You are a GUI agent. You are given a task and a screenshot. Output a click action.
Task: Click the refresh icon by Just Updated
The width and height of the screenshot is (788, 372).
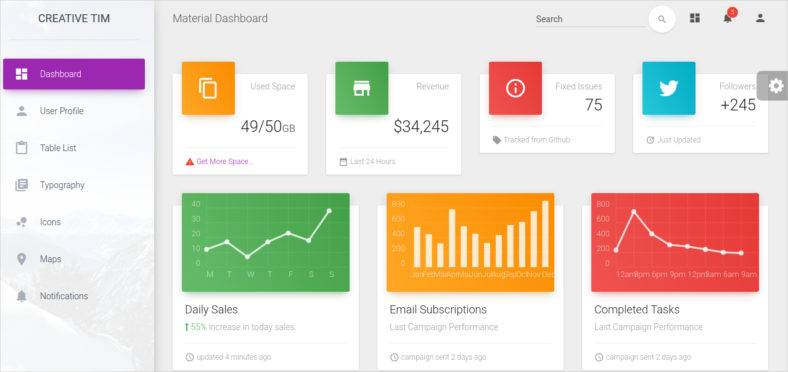point(650,140)
